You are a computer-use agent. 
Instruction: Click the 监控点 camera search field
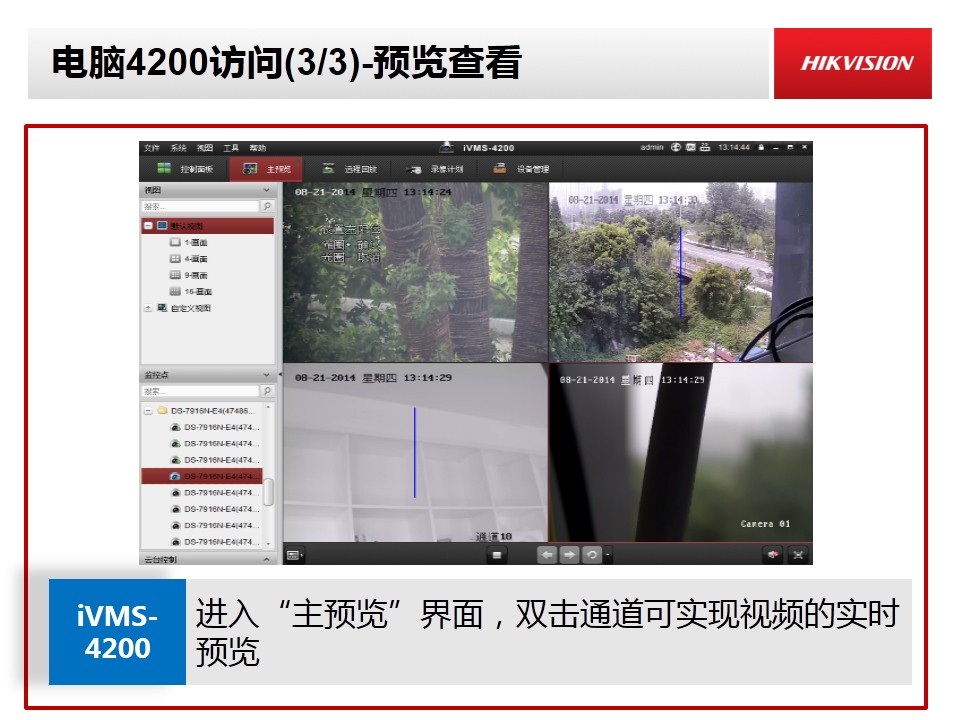[x=200, y=391]
